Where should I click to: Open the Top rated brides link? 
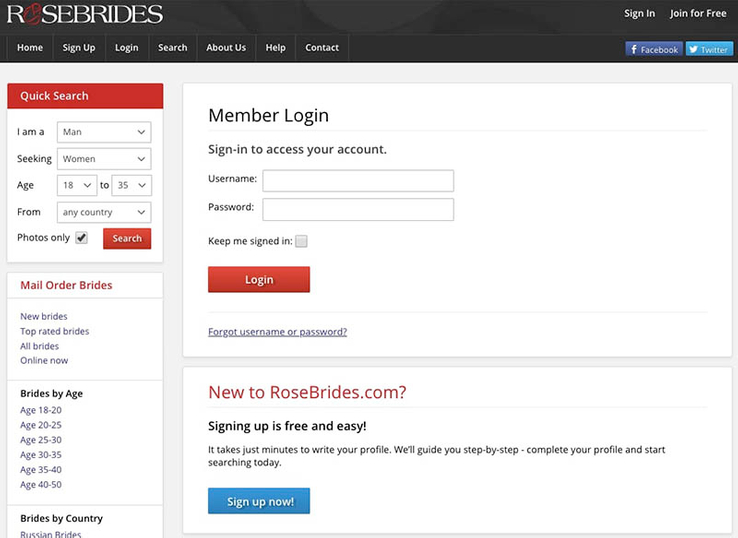pyautogui.click(x=55, y=331)
